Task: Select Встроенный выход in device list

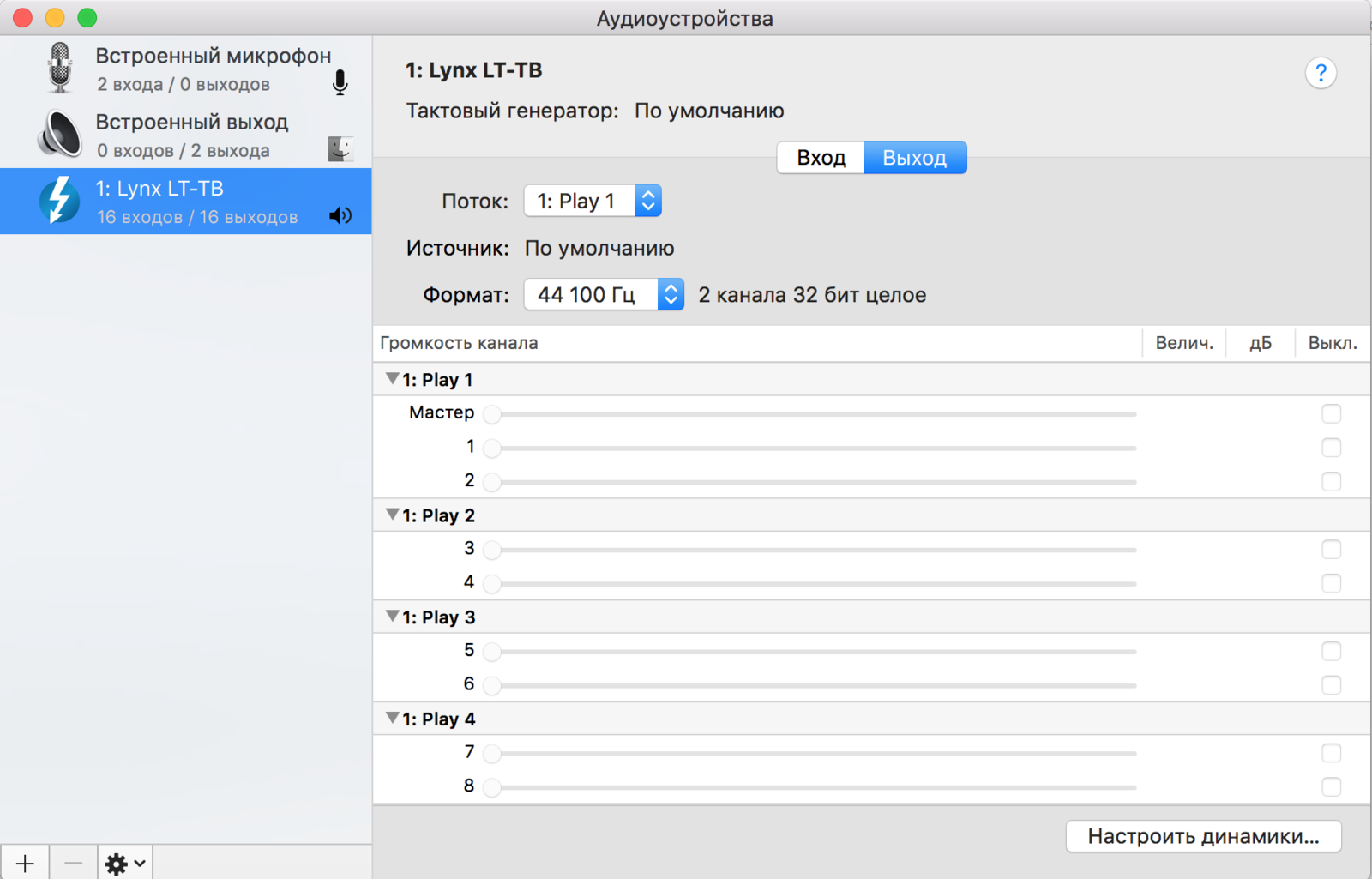Action: coord(186,135)
